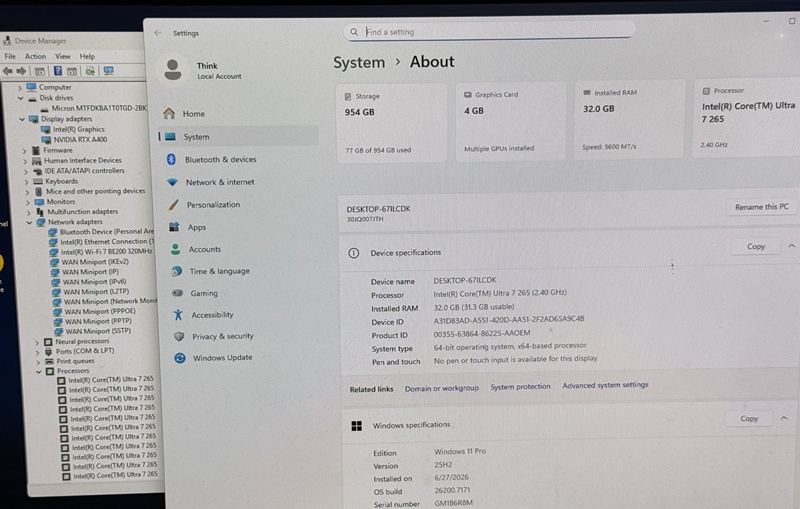Click the Device ID value text
The width and height of the screenshot is (800, 509).
[x=509, y=319]
